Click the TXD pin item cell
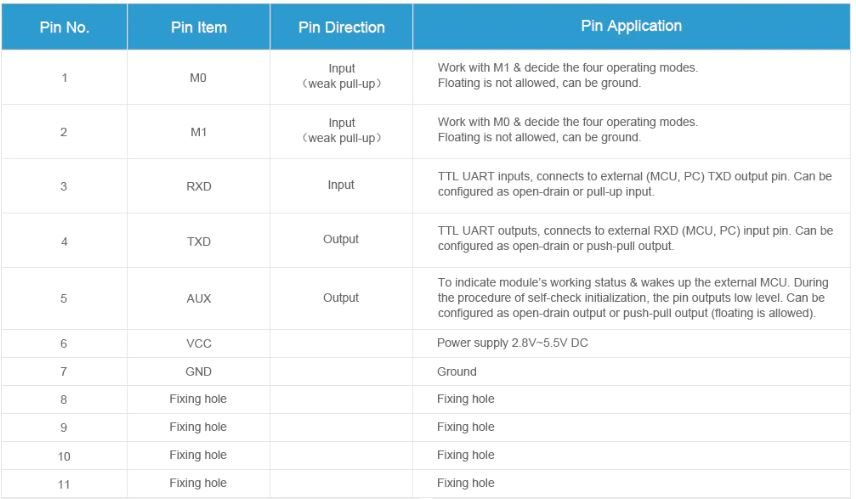 (198, 241)
